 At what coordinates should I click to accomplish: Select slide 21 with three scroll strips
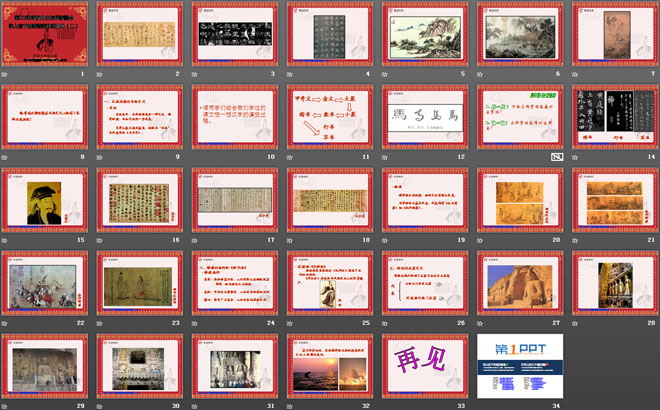click(615, 200)
